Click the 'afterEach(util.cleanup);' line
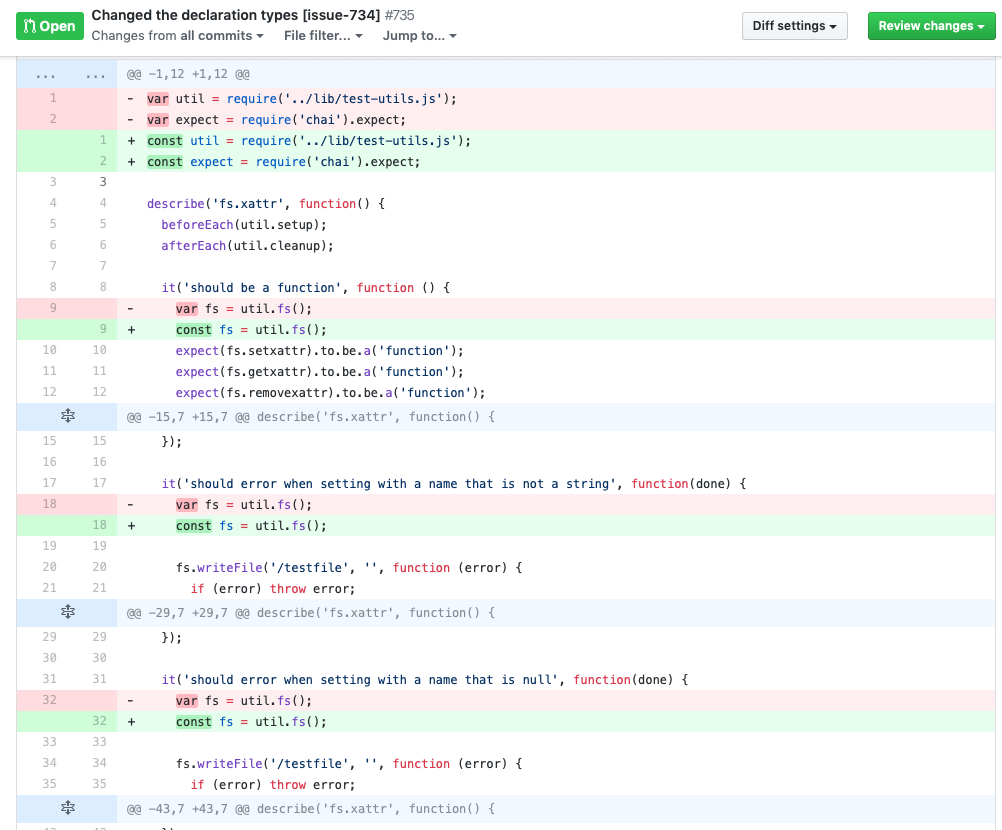This screenshot has height=830, width=1002. [x=247, y=245]
